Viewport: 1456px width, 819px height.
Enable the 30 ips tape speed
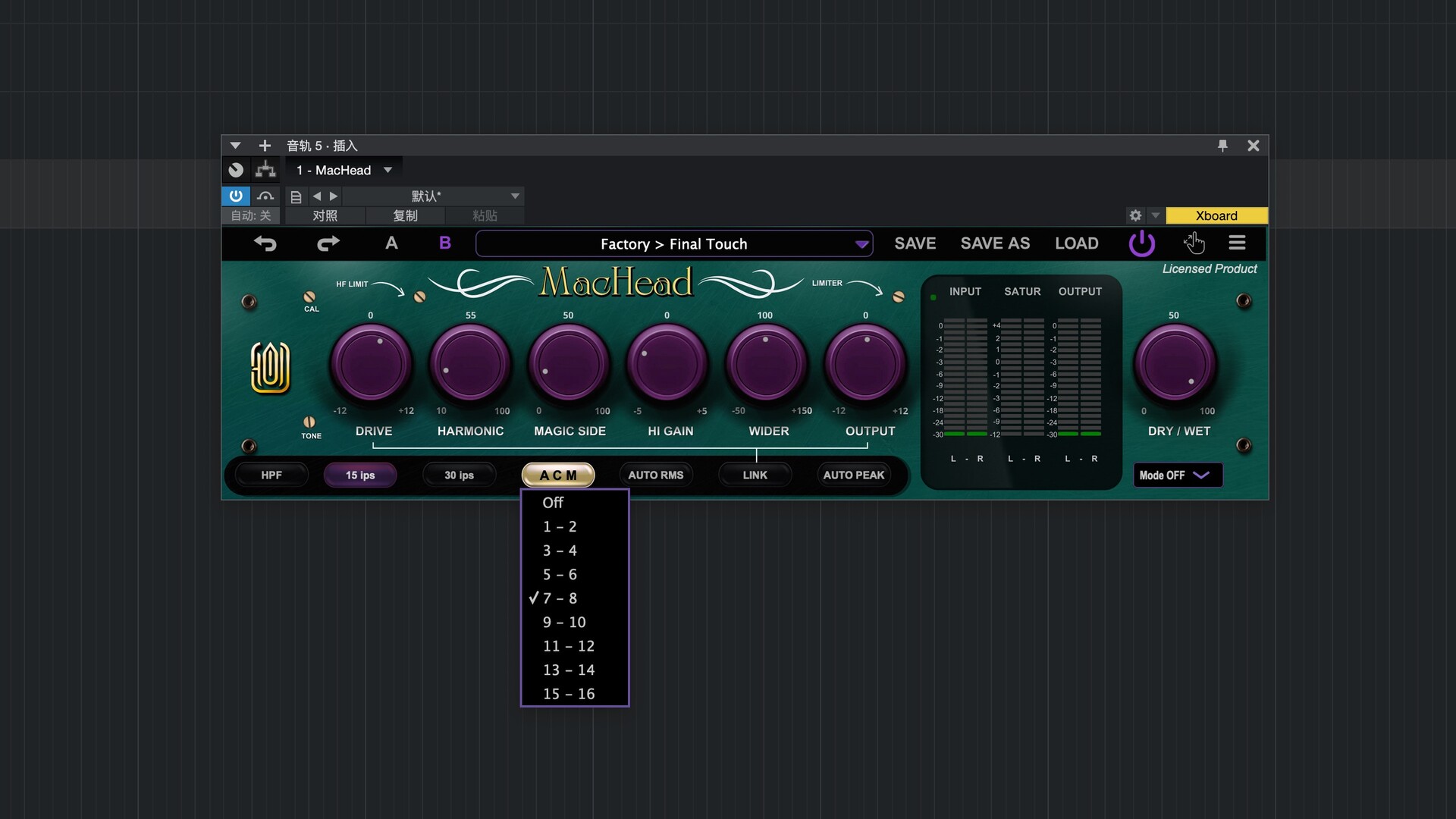click(x=459, y=475)
